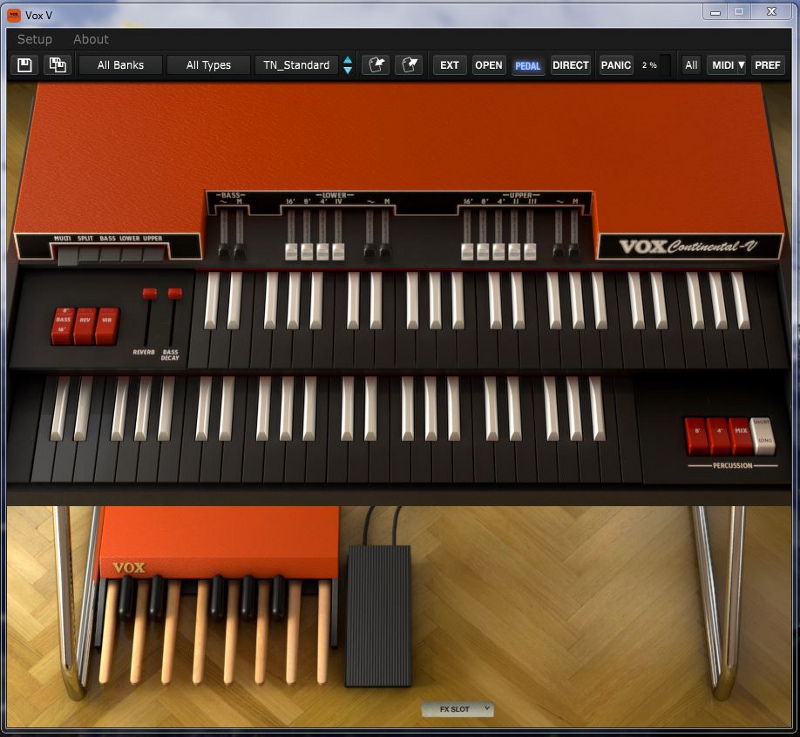The image size is (800, 737).
Task: Click the Lower sine (~) drawbar
Action: tap(369, 251)
